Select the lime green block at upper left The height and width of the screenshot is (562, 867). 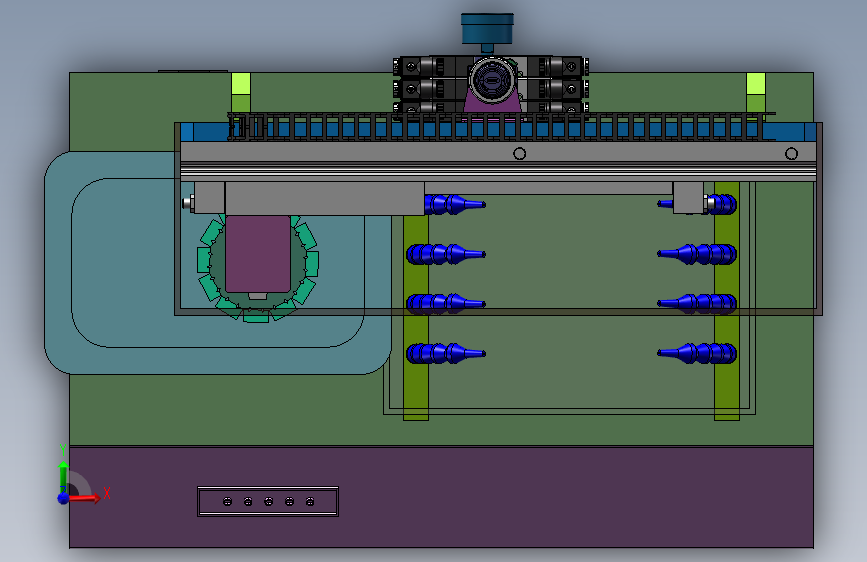pos(241,84)
